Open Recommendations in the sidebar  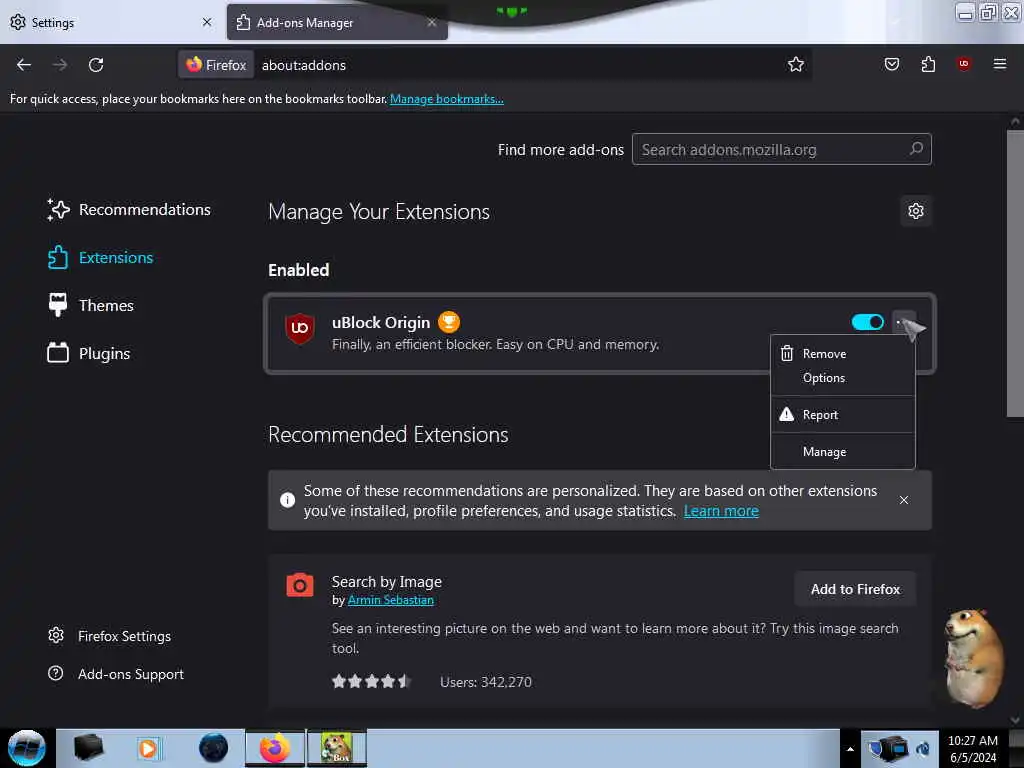[x=129, y=210]
